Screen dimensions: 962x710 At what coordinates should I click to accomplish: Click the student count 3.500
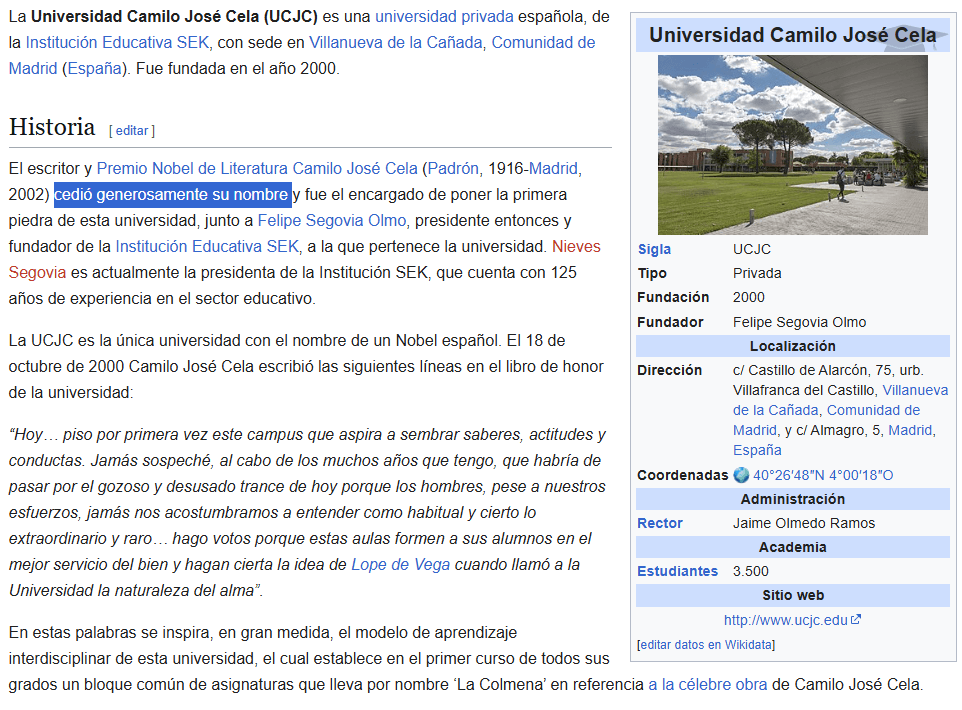750,571
